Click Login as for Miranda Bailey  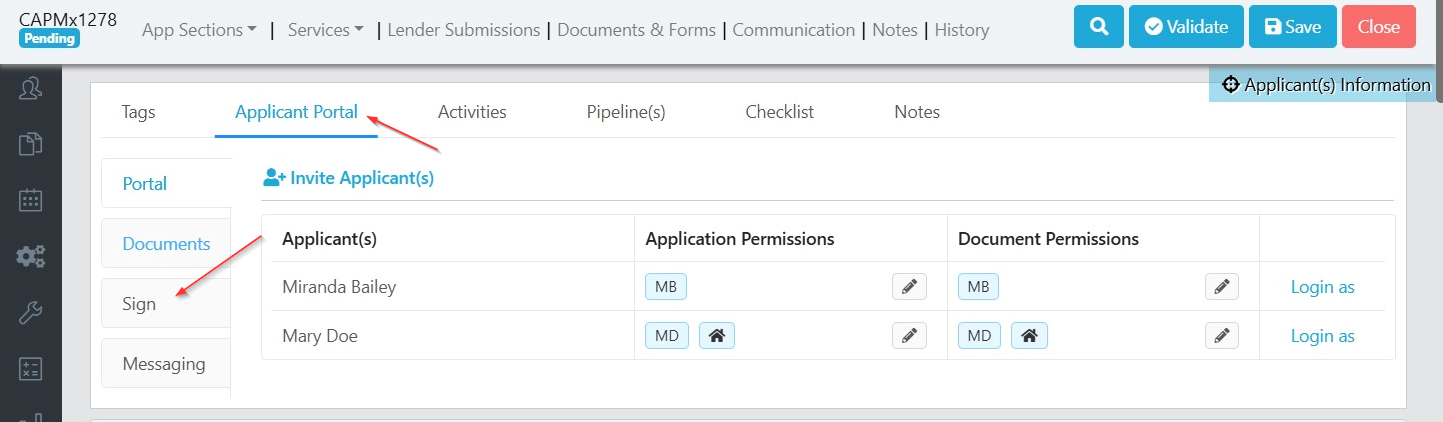[x=1322, y=287]
